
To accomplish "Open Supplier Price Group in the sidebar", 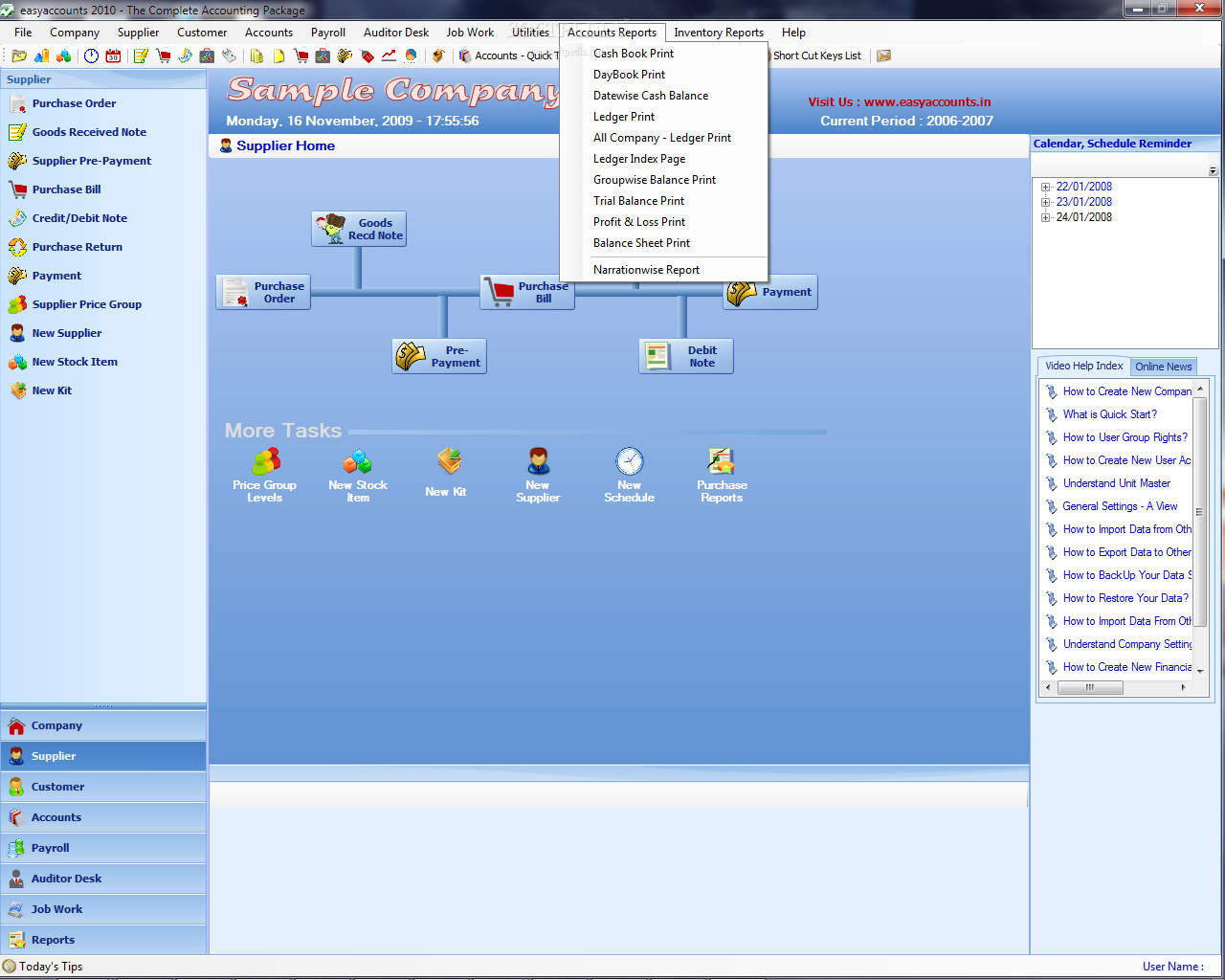I will click(86, 304).
